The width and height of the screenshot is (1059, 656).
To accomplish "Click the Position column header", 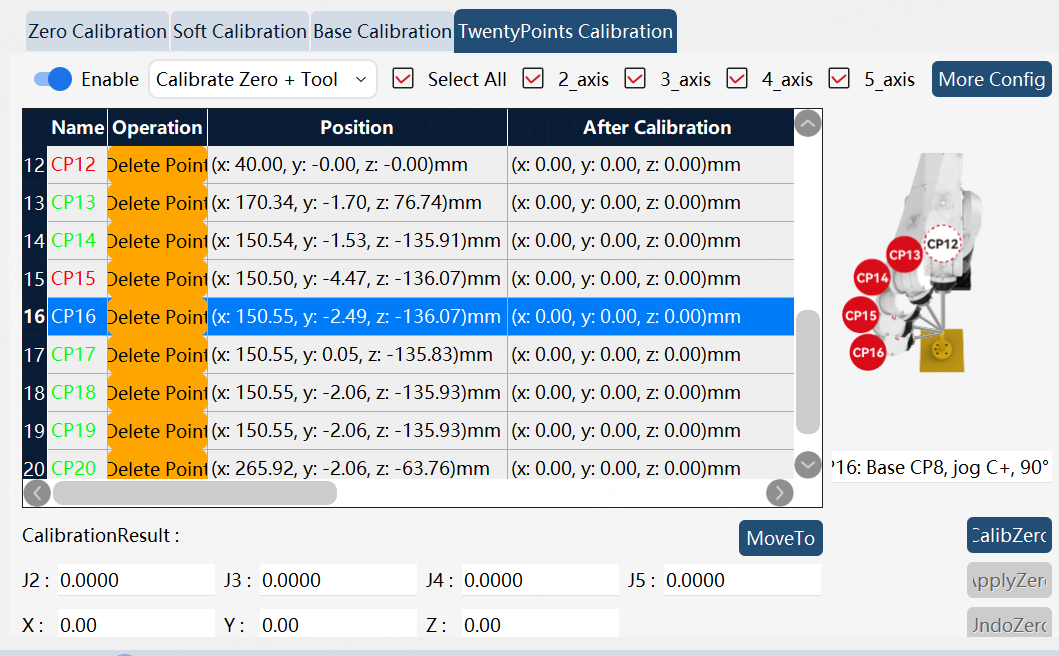I will tap(357, 128).
